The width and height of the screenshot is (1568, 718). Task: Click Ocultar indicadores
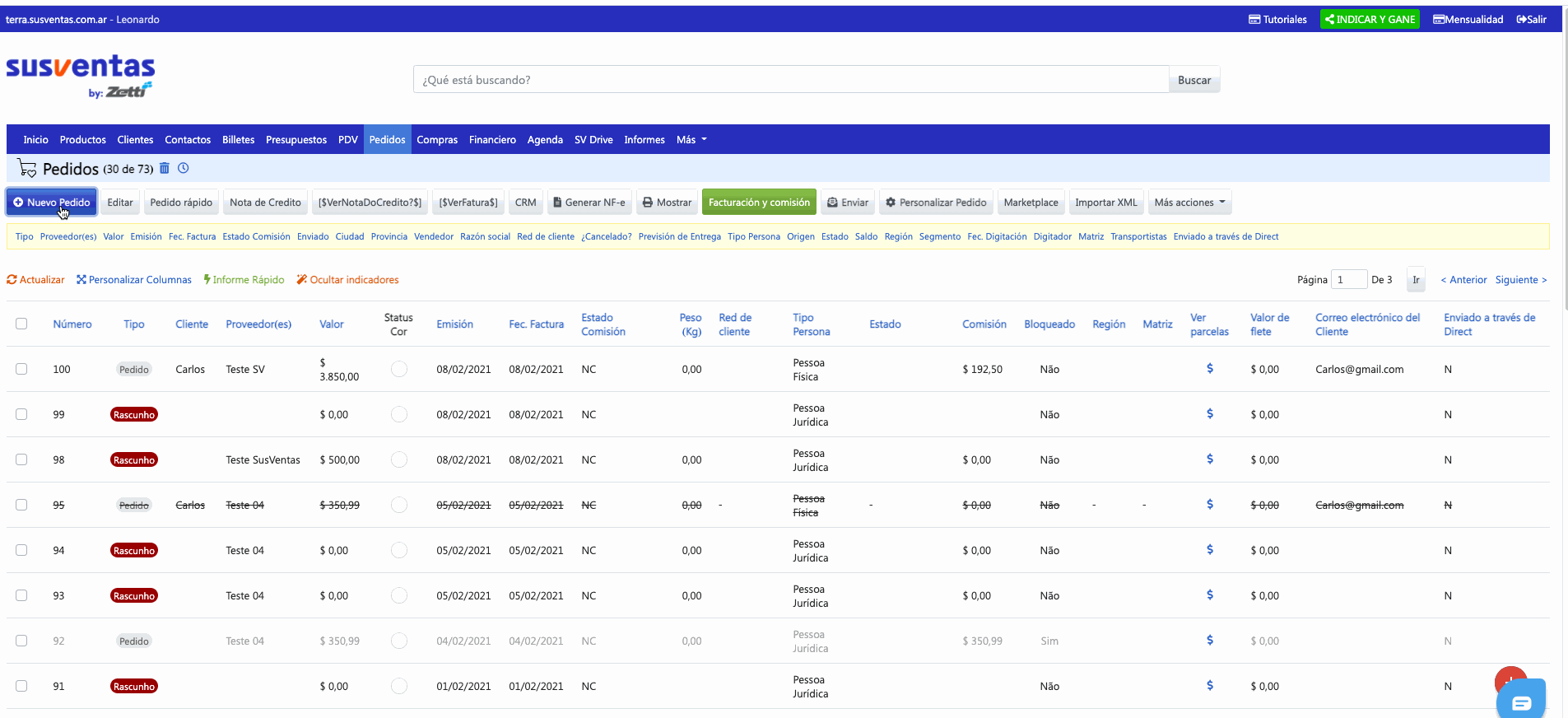pyautogui.click(x=347, y=280)
